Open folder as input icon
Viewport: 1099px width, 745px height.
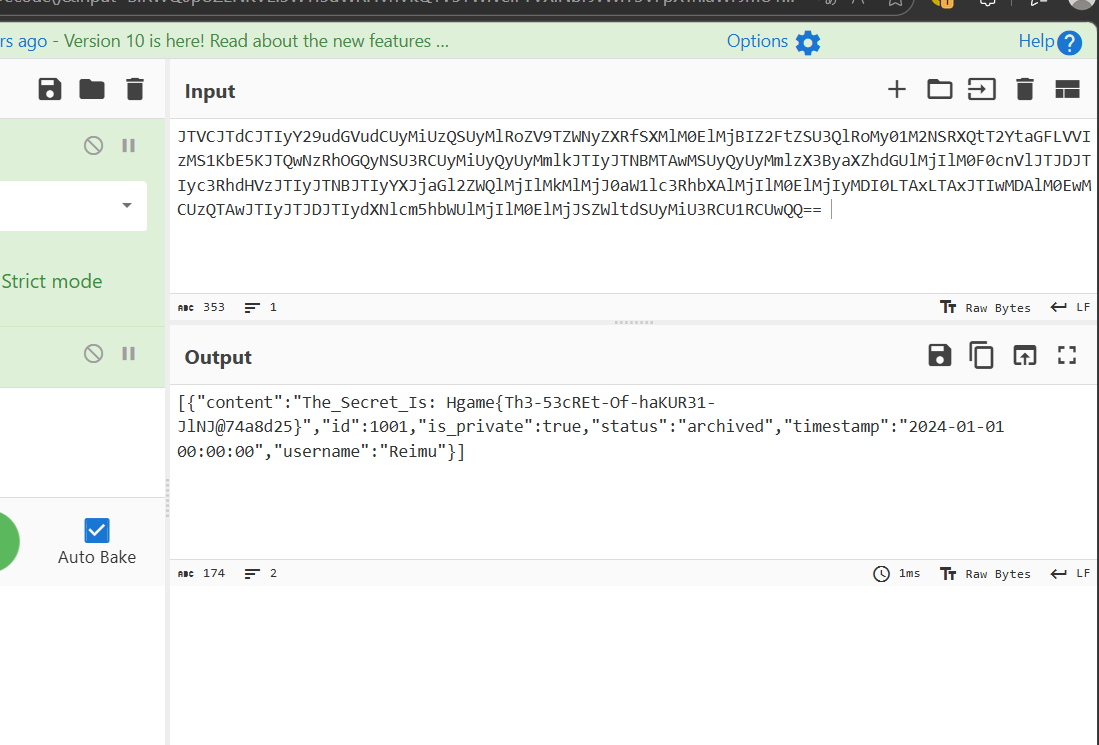[939, 90]
